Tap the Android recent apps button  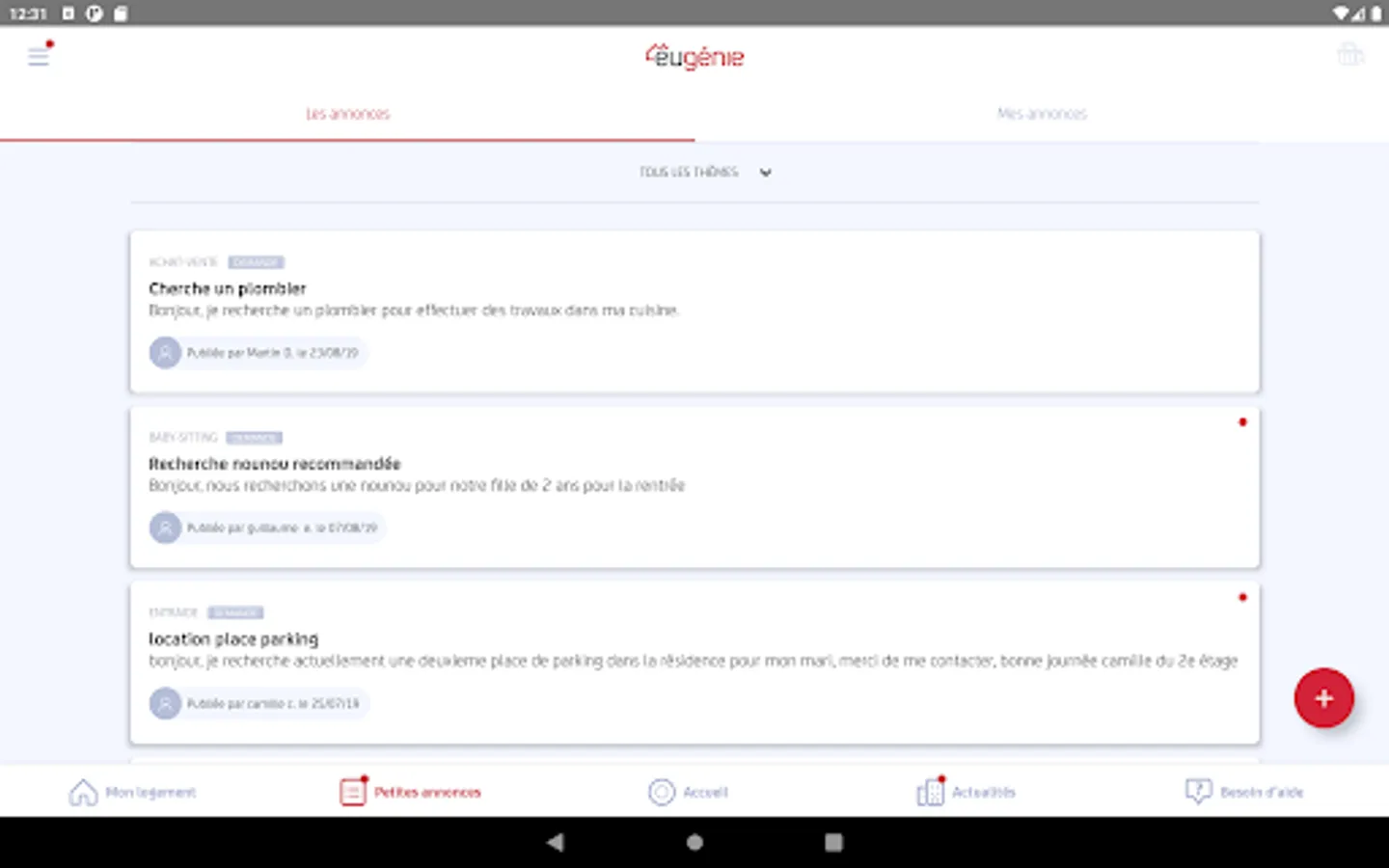833,842
